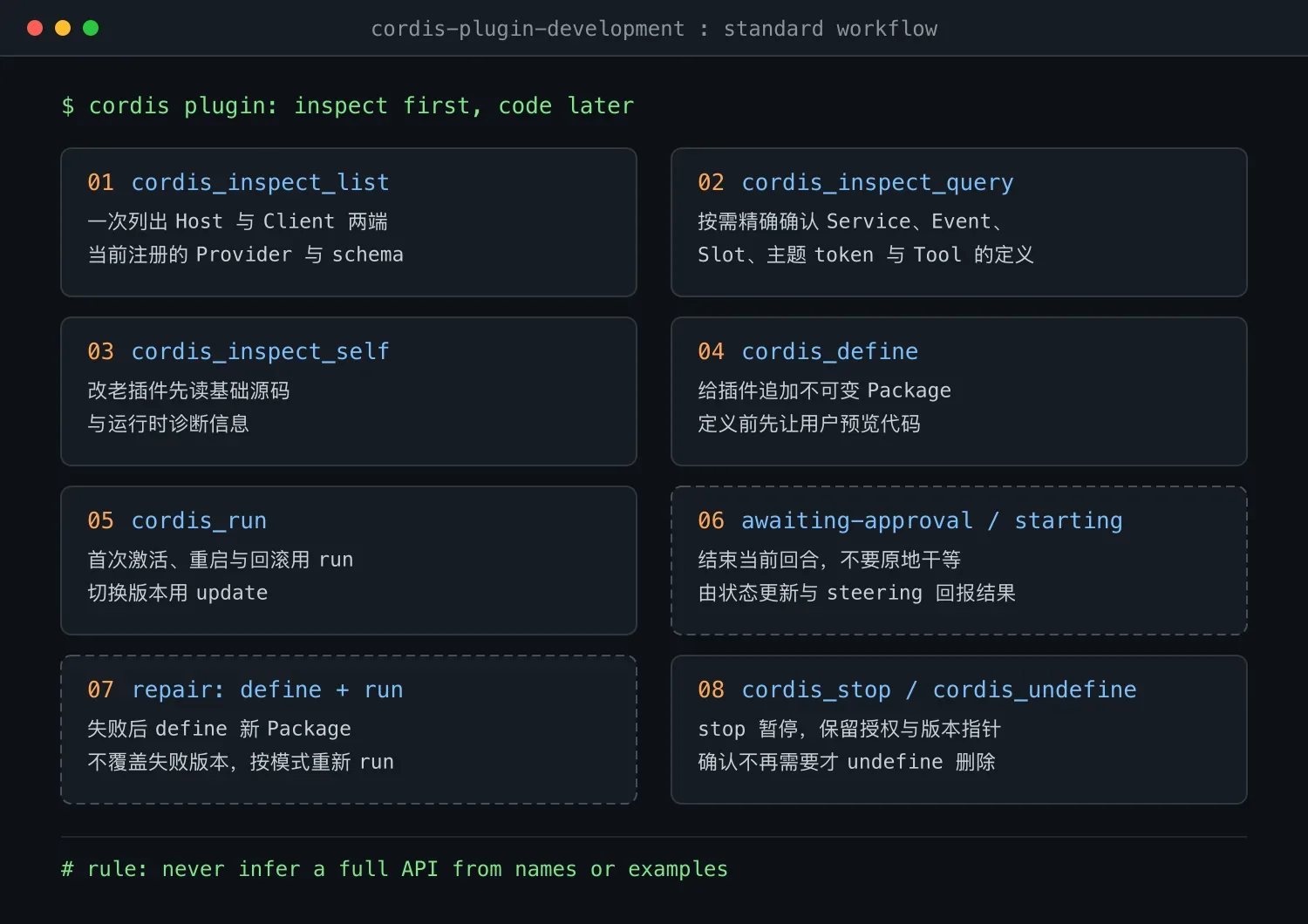Open the 06 awaiting-approval / starting card title
Screen dimensions: 1308x924
point(910,520)
